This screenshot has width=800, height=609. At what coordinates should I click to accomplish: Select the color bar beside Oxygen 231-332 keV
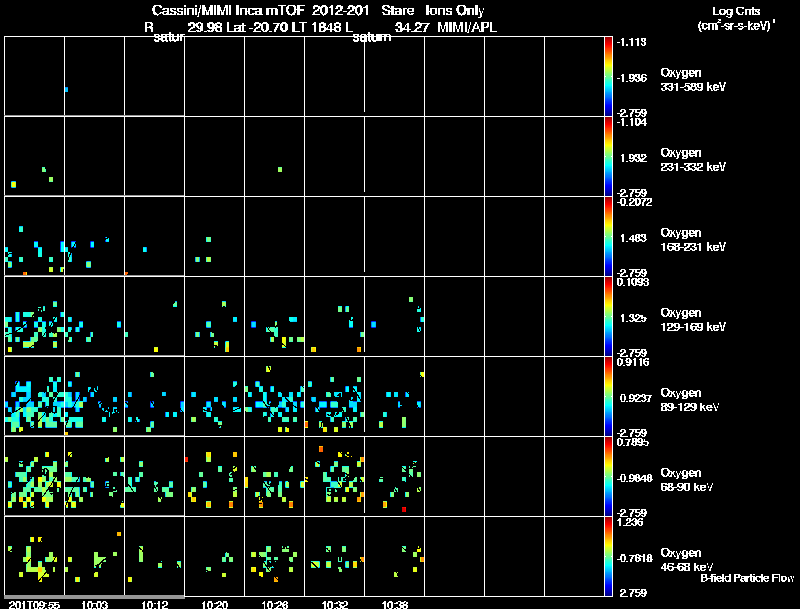pyautogui.click(x=608, y=156)
